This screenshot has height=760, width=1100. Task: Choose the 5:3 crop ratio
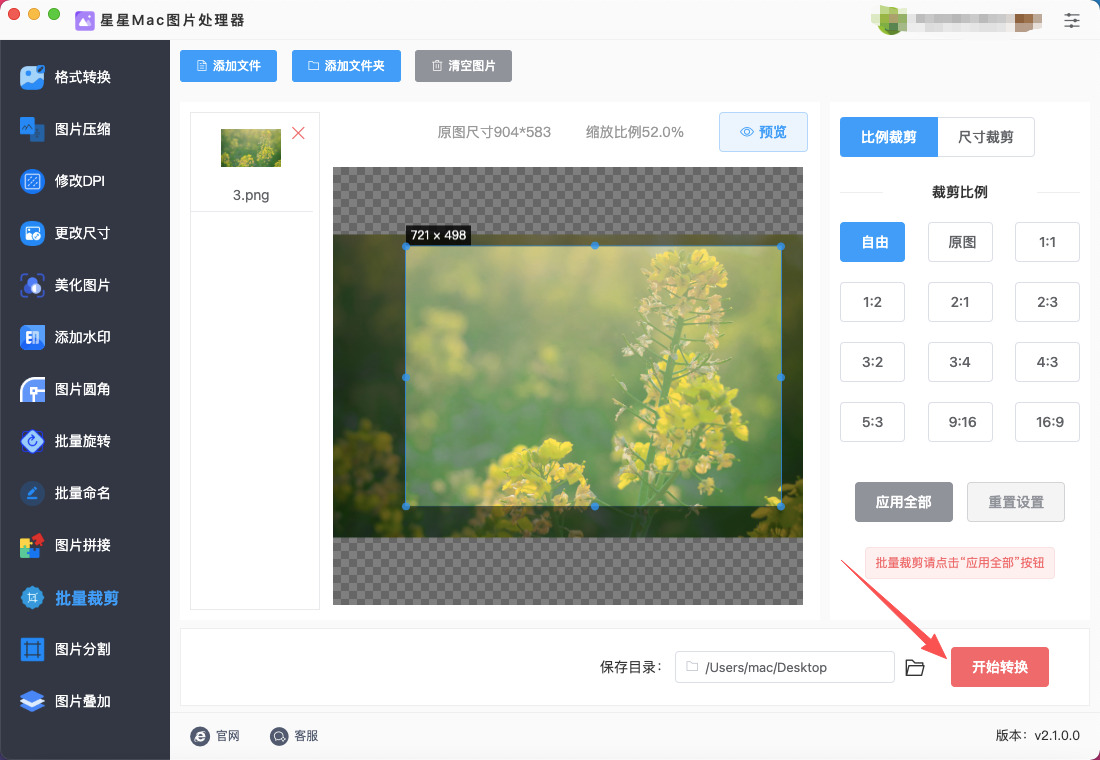point(872,422)
